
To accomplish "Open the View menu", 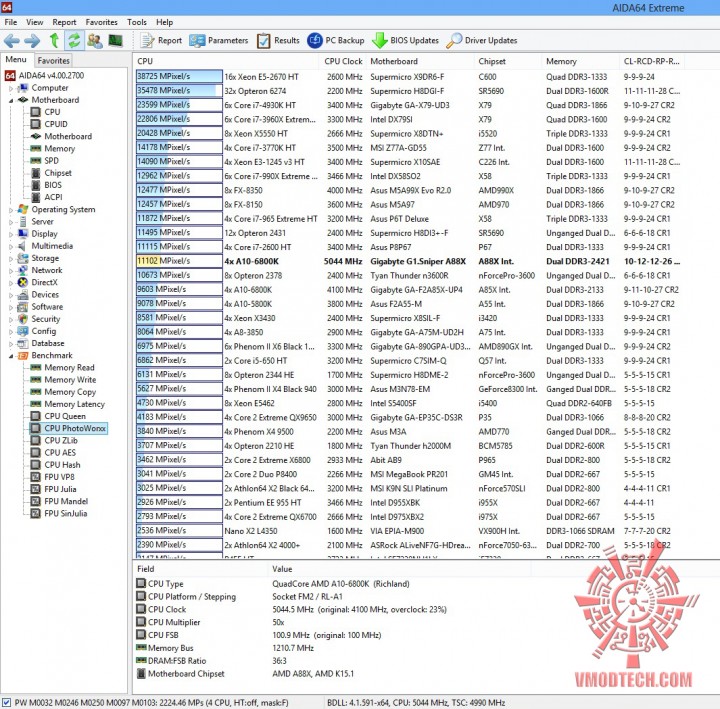I will tap(34, 22).
